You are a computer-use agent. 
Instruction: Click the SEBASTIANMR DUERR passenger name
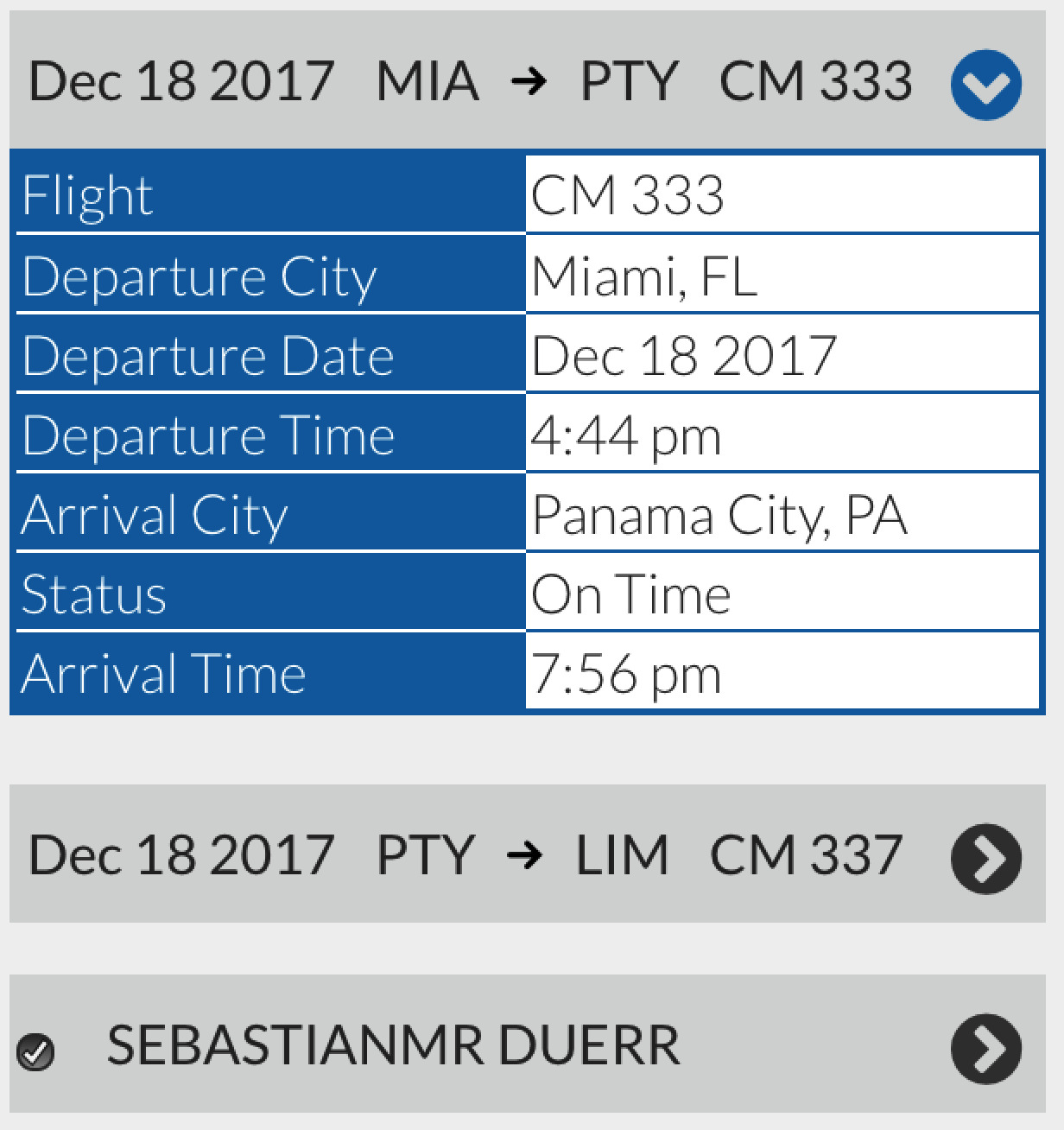(393, 1045)
